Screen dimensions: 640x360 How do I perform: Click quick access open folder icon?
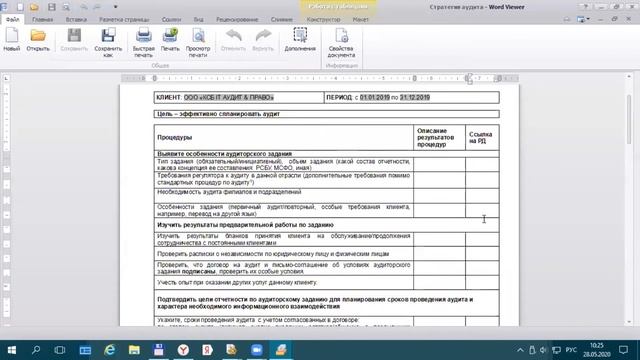click(x=34, y=7)
